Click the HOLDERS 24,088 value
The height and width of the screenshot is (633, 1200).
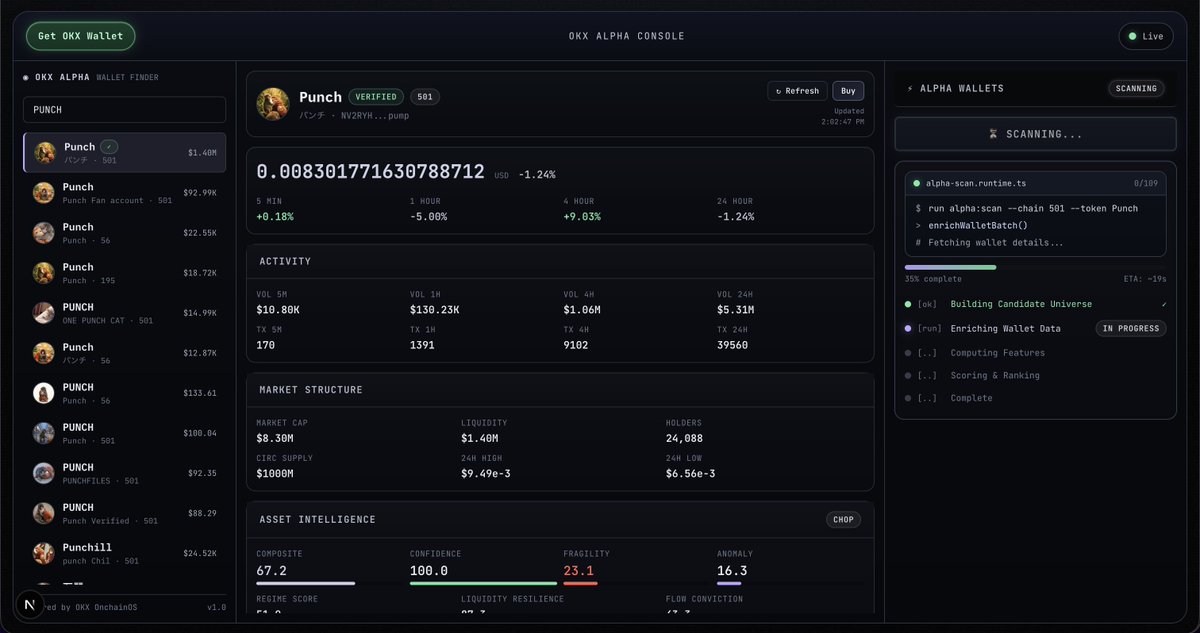point(684,438)
